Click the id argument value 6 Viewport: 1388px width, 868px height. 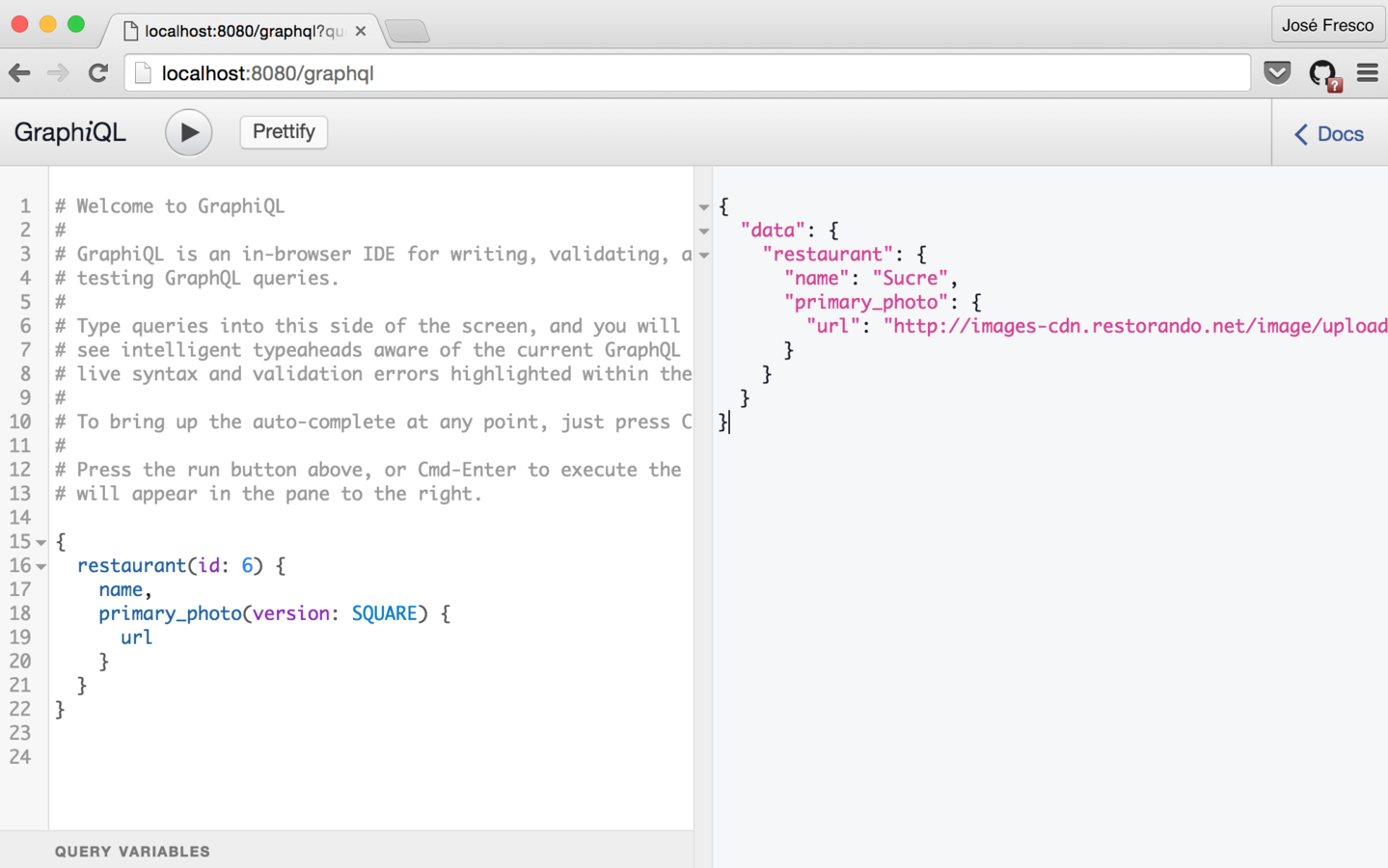point(247,565)
